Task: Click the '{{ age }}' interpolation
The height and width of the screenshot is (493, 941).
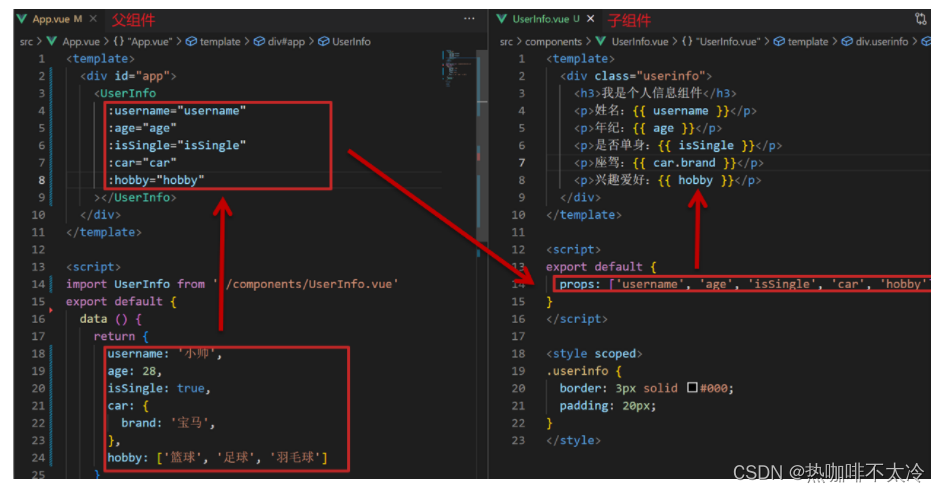Action: [x=663, y=128]
